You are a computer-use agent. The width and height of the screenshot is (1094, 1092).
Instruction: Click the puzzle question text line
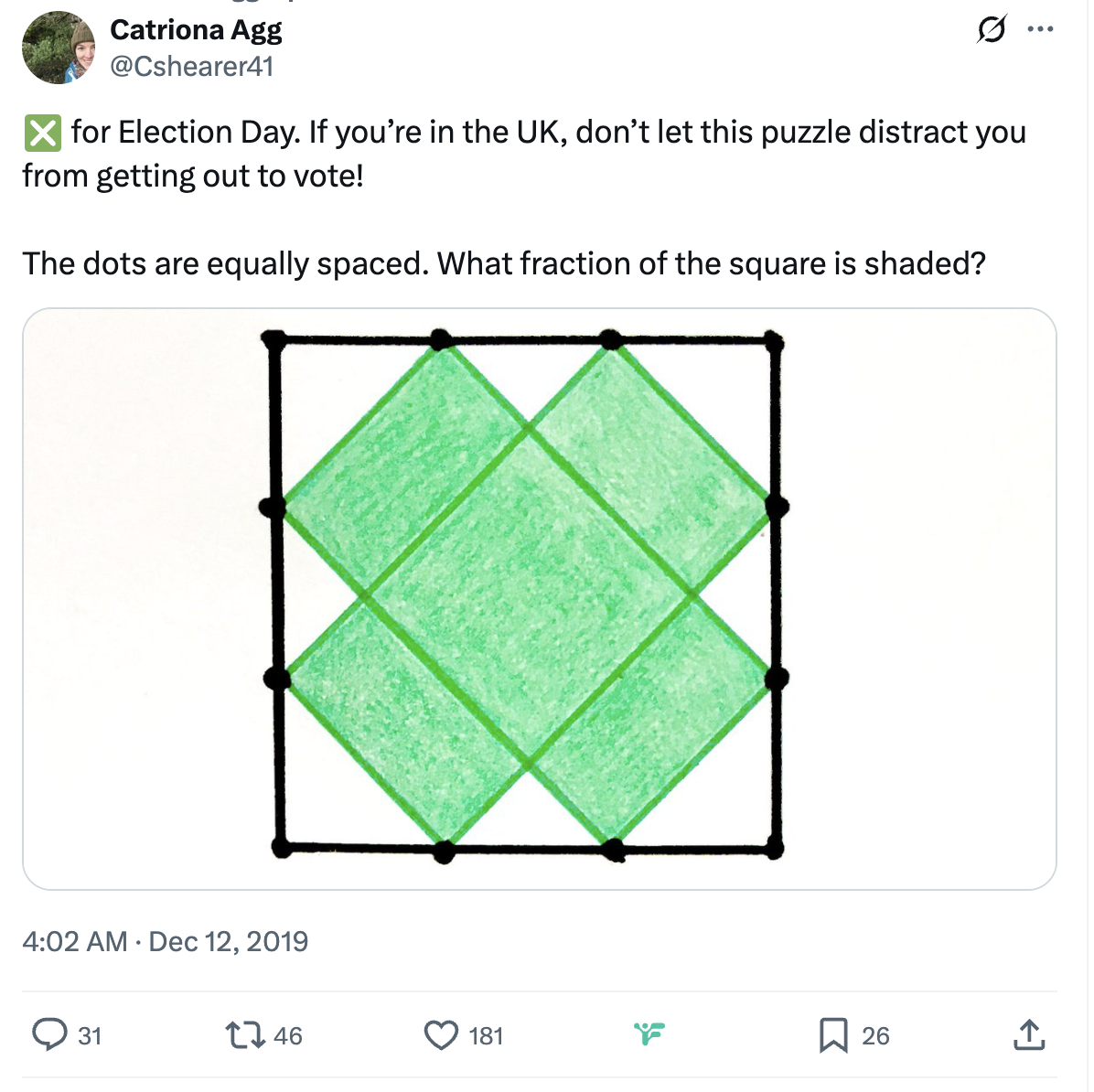(504, 263)
